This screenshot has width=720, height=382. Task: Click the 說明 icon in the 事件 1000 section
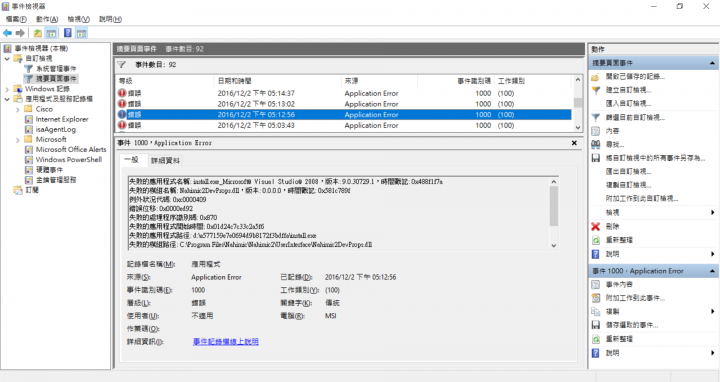pos(596,353)
